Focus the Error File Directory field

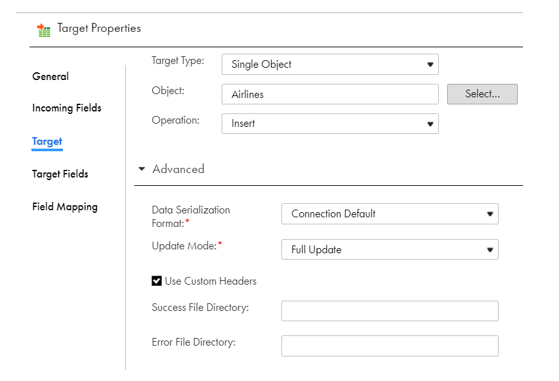[390, 346]
